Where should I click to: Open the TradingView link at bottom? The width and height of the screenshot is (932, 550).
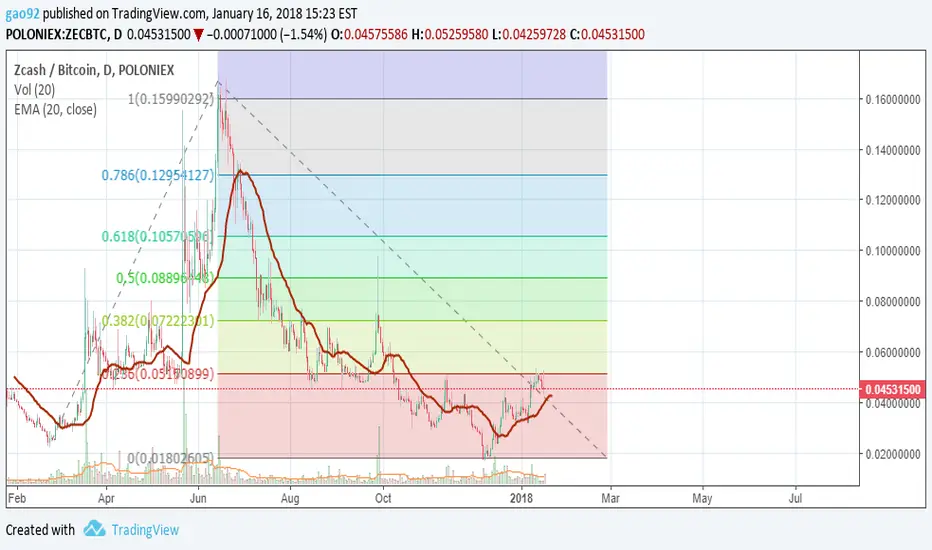[x=145, y=529]
